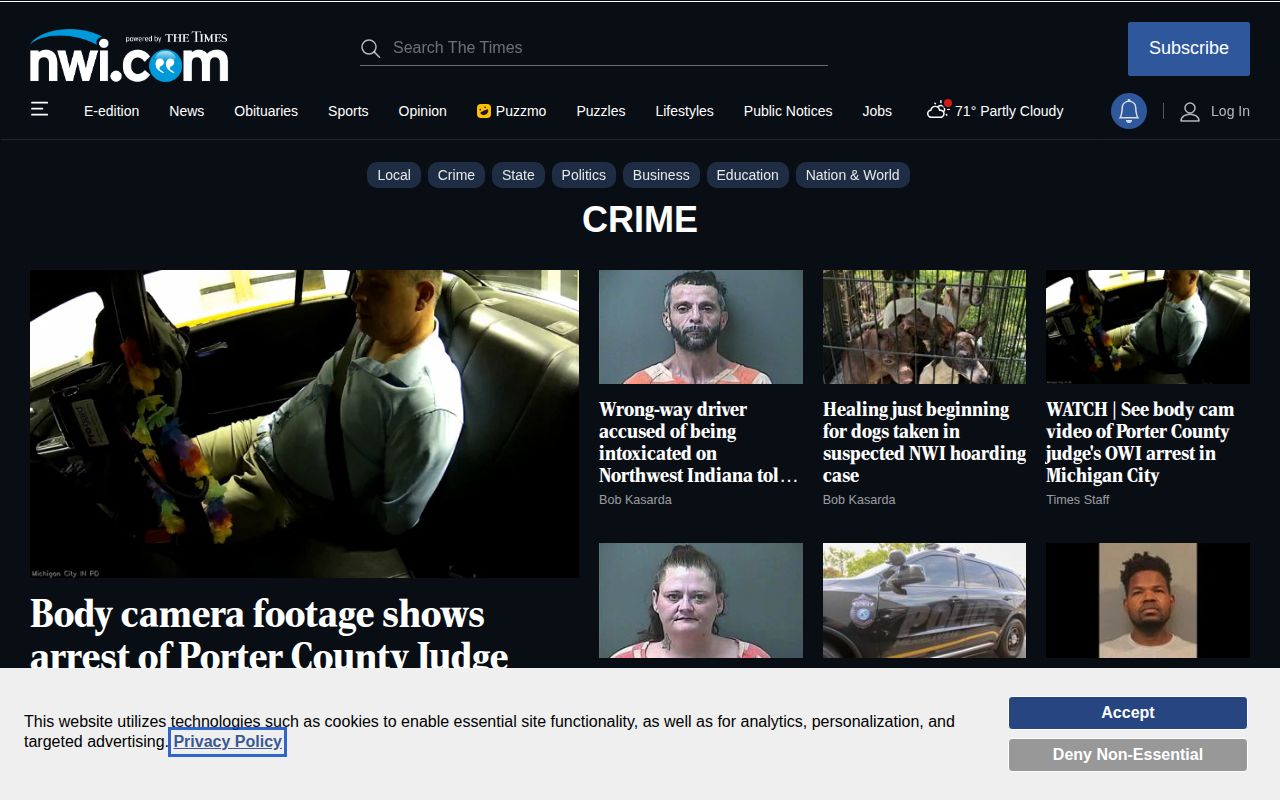Click Times Staff author byline
Screen dimensions: 1280x800
[x=1078, y=500]
